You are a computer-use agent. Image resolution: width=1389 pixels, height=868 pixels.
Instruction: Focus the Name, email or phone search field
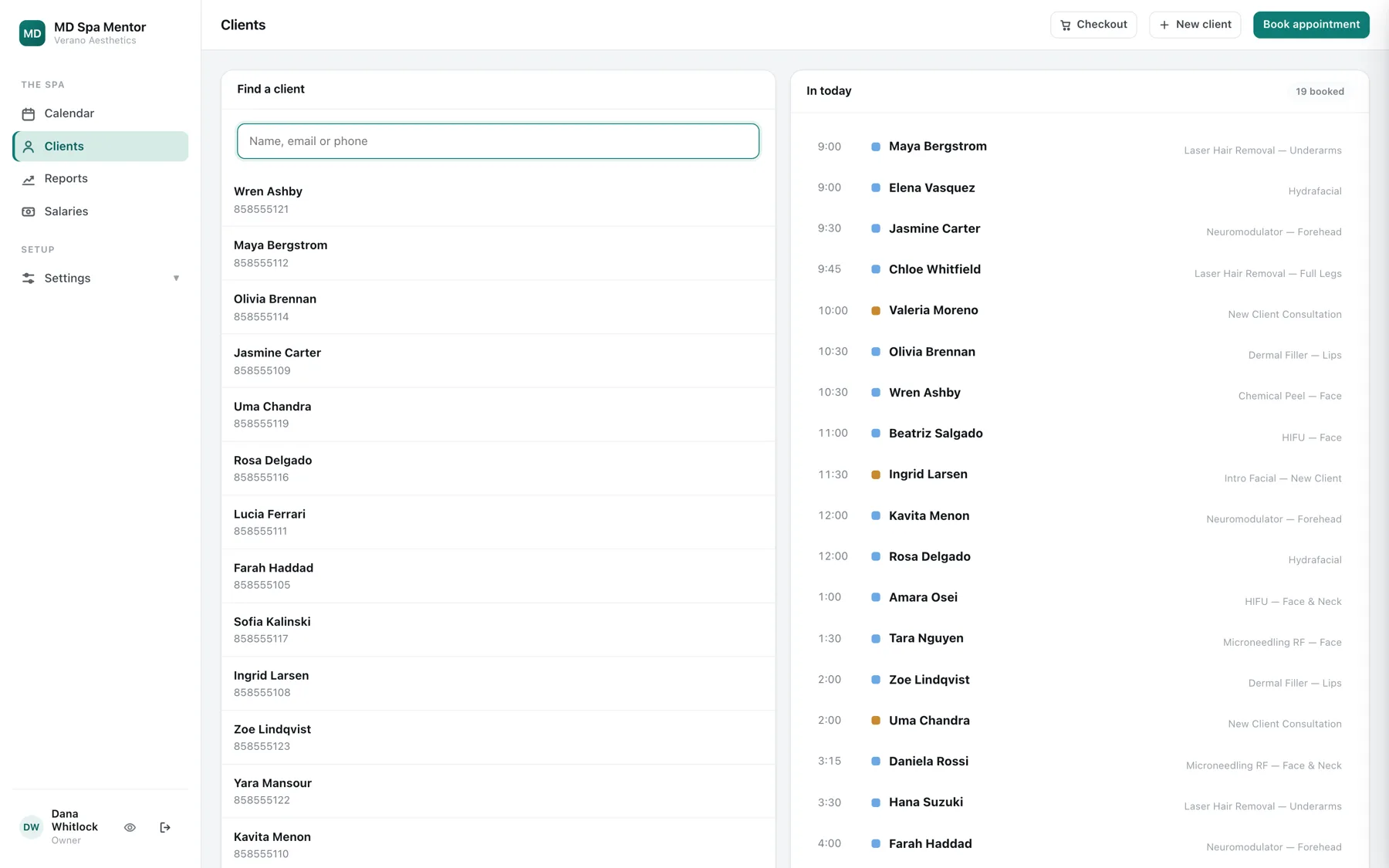[x=498, y=141]
